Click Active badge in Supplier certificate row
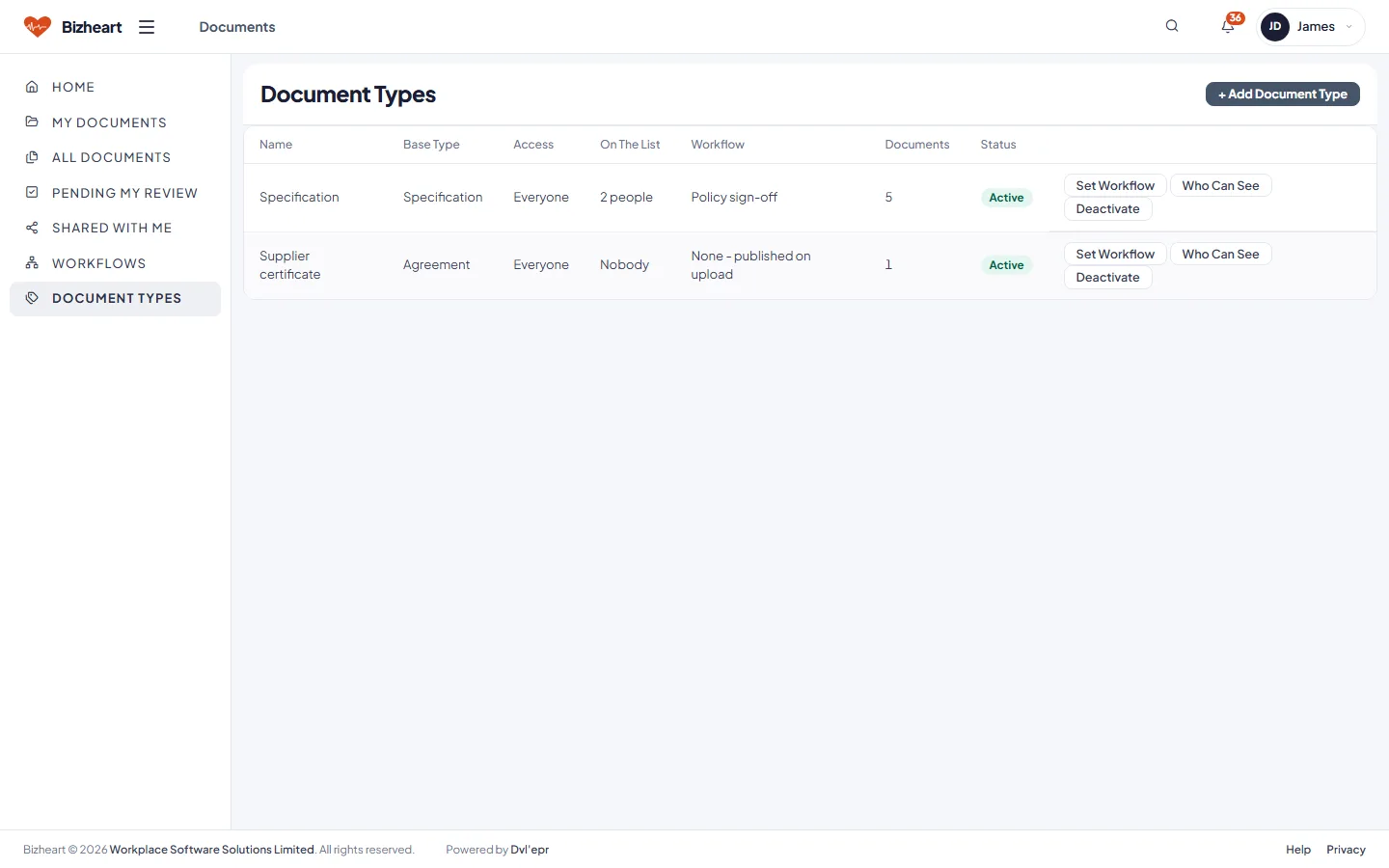The height and width of the screenshot is (868, 1389). (1006, 265)
